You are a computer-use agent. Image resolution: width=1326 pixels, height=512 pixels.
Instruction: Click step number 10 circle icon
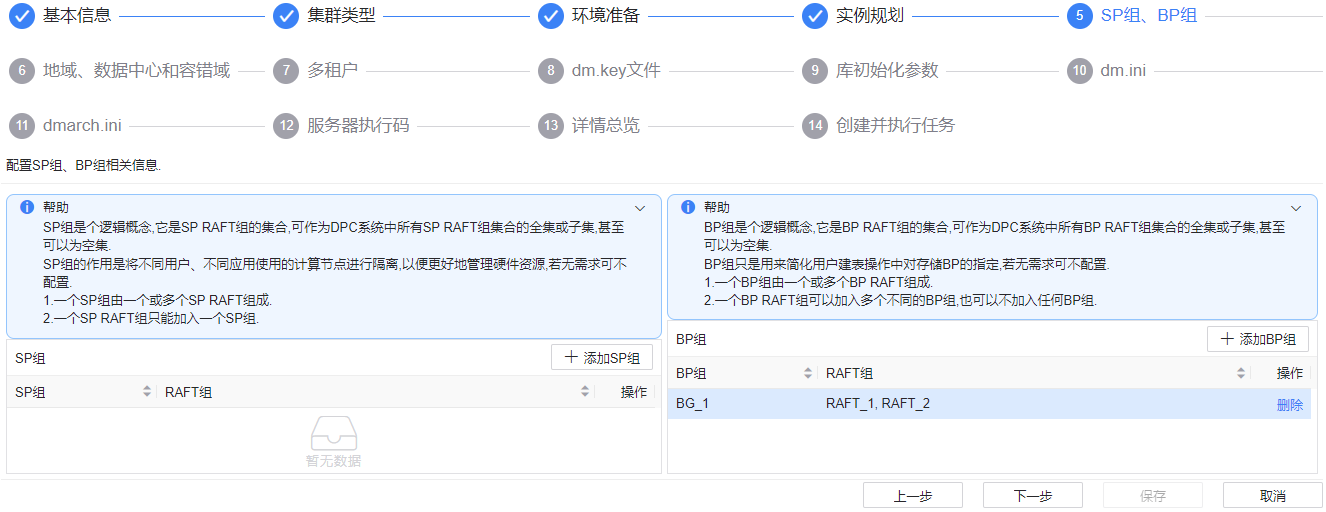pos(1079,71)
